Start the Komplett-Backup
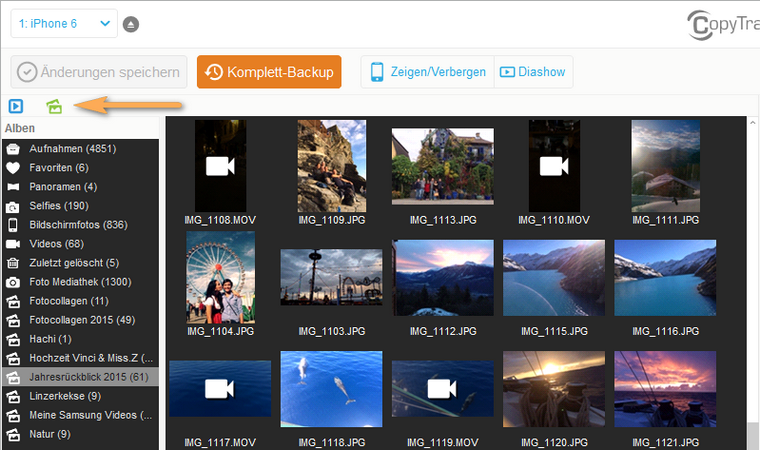Screen dimensions: 760x450 click(x=269, y=72)
